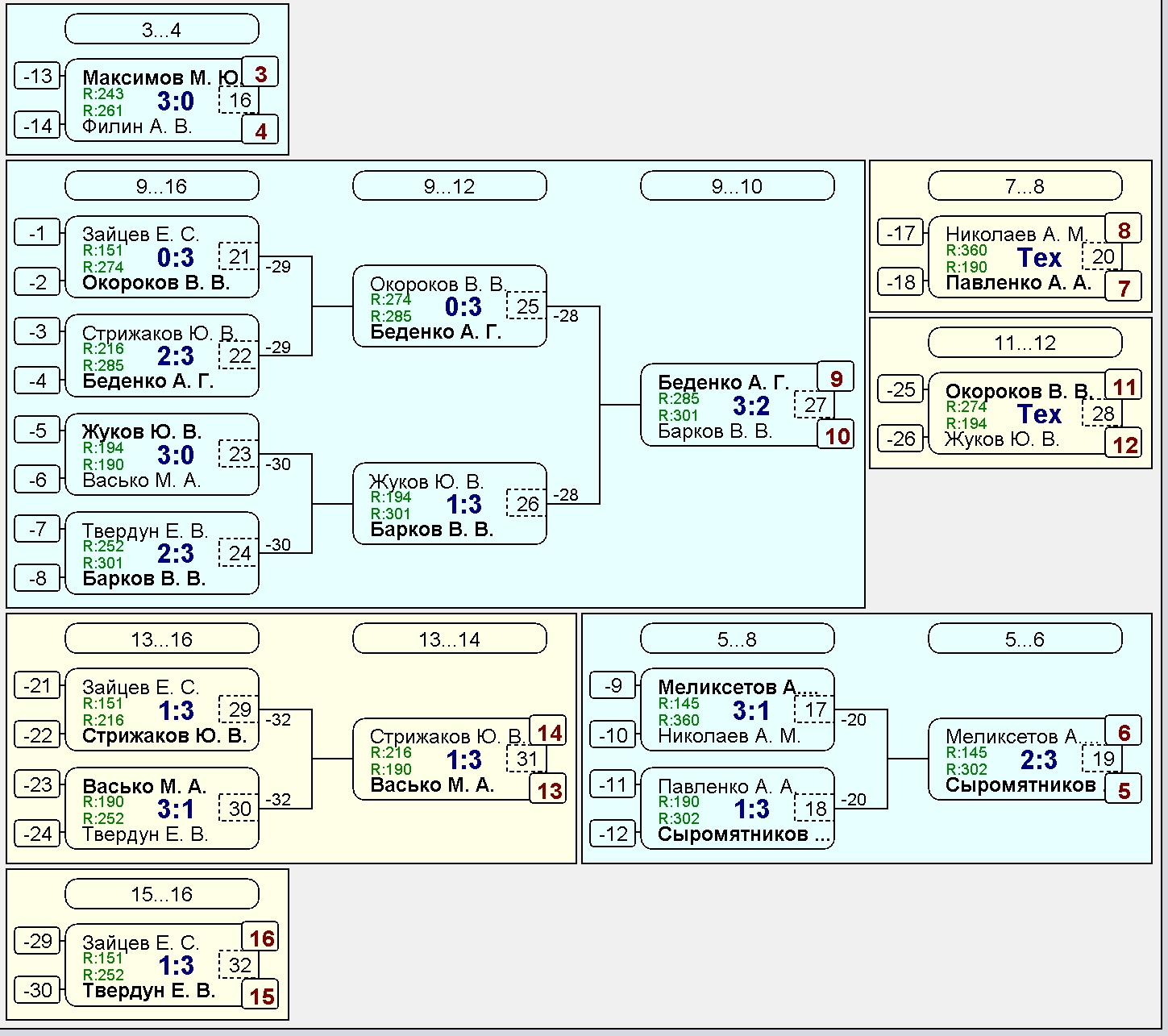Click the -5 source link box
Image resolution: width=1168 pixels, height=1036 pixels.
pos(37,431)
